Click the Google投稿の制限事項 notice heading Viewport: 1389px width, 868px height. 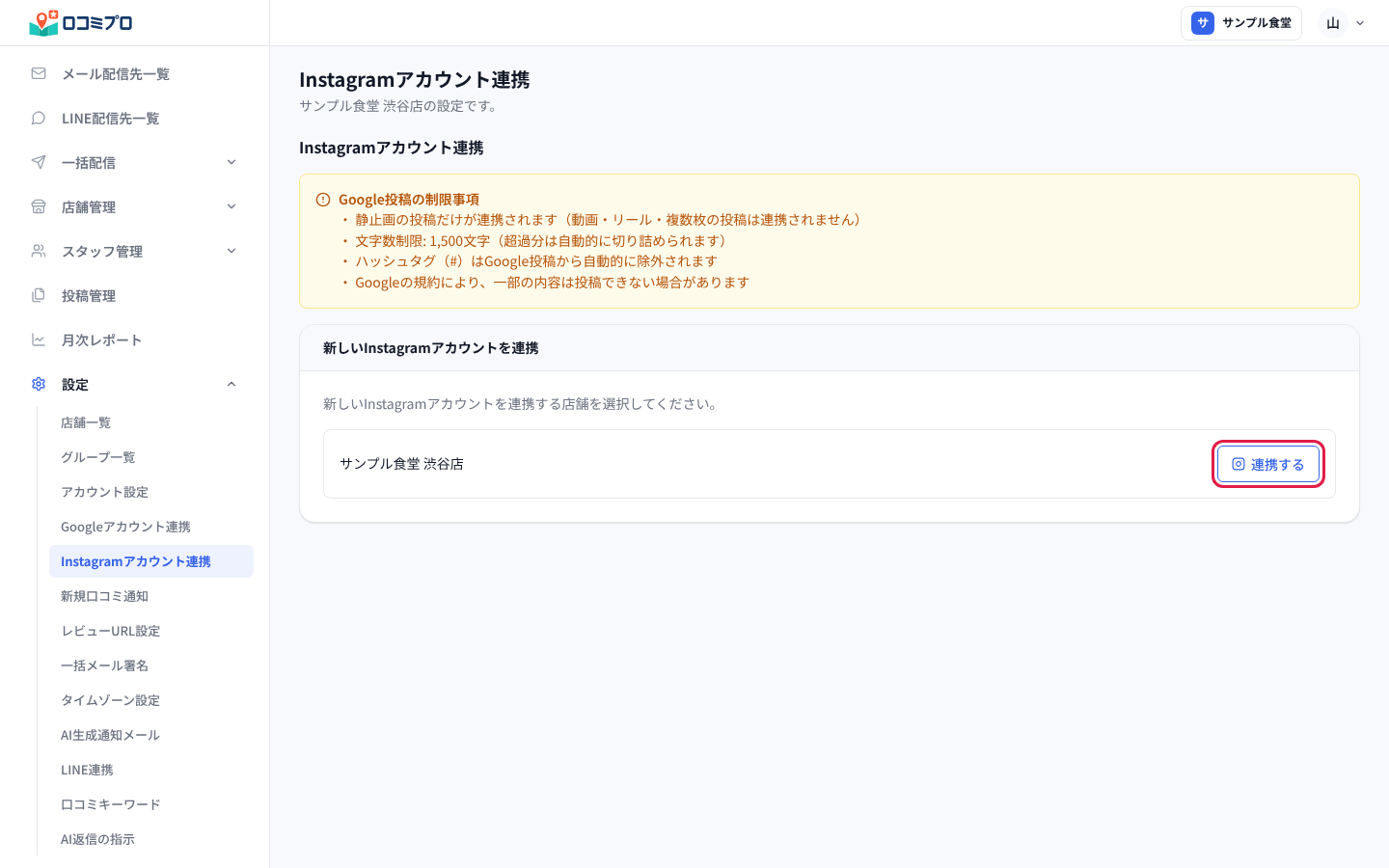[409, 200]
